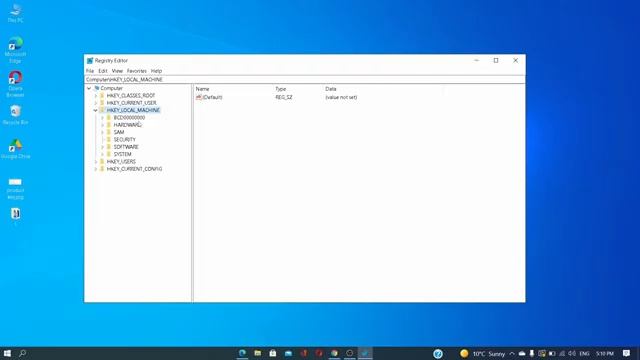Open Microsoft Edge from the taskbar
This screenshot has width=640, height=360.
coord(242,353)
